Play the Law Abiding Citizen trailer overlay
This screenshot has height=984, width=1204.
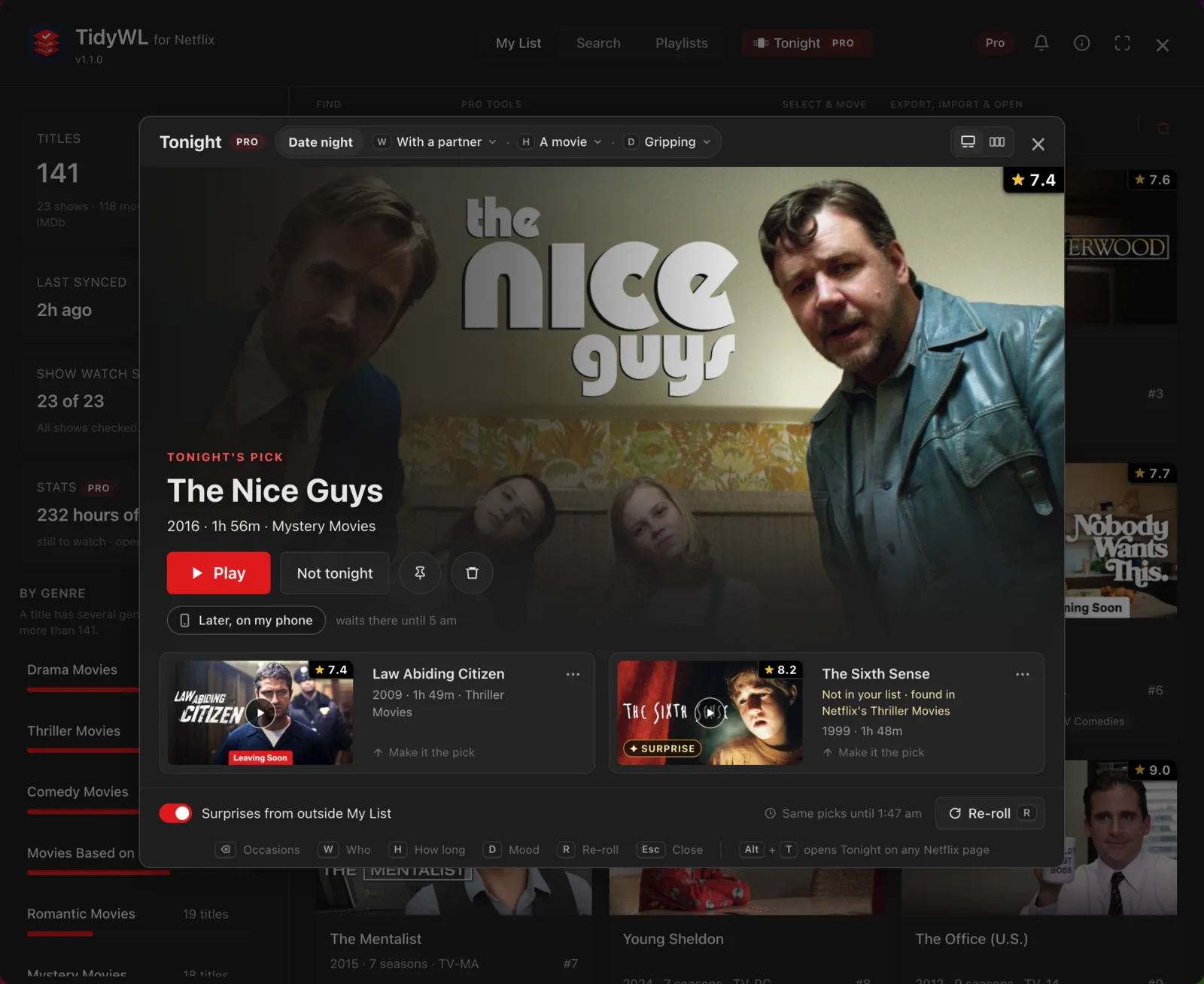coord(260,712)
